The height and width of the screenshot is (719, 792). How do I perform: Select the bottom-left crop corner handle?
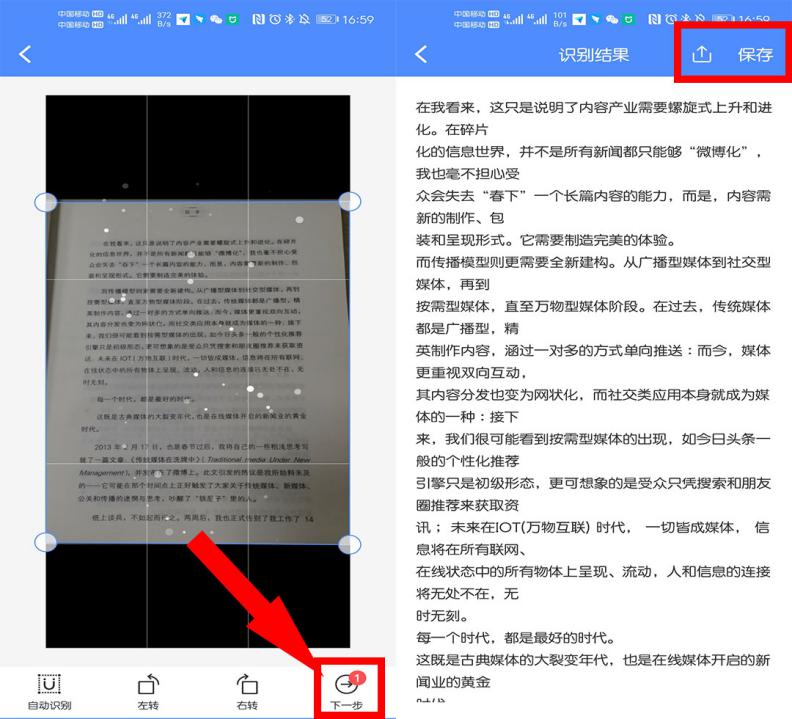(x=46, y=543)
